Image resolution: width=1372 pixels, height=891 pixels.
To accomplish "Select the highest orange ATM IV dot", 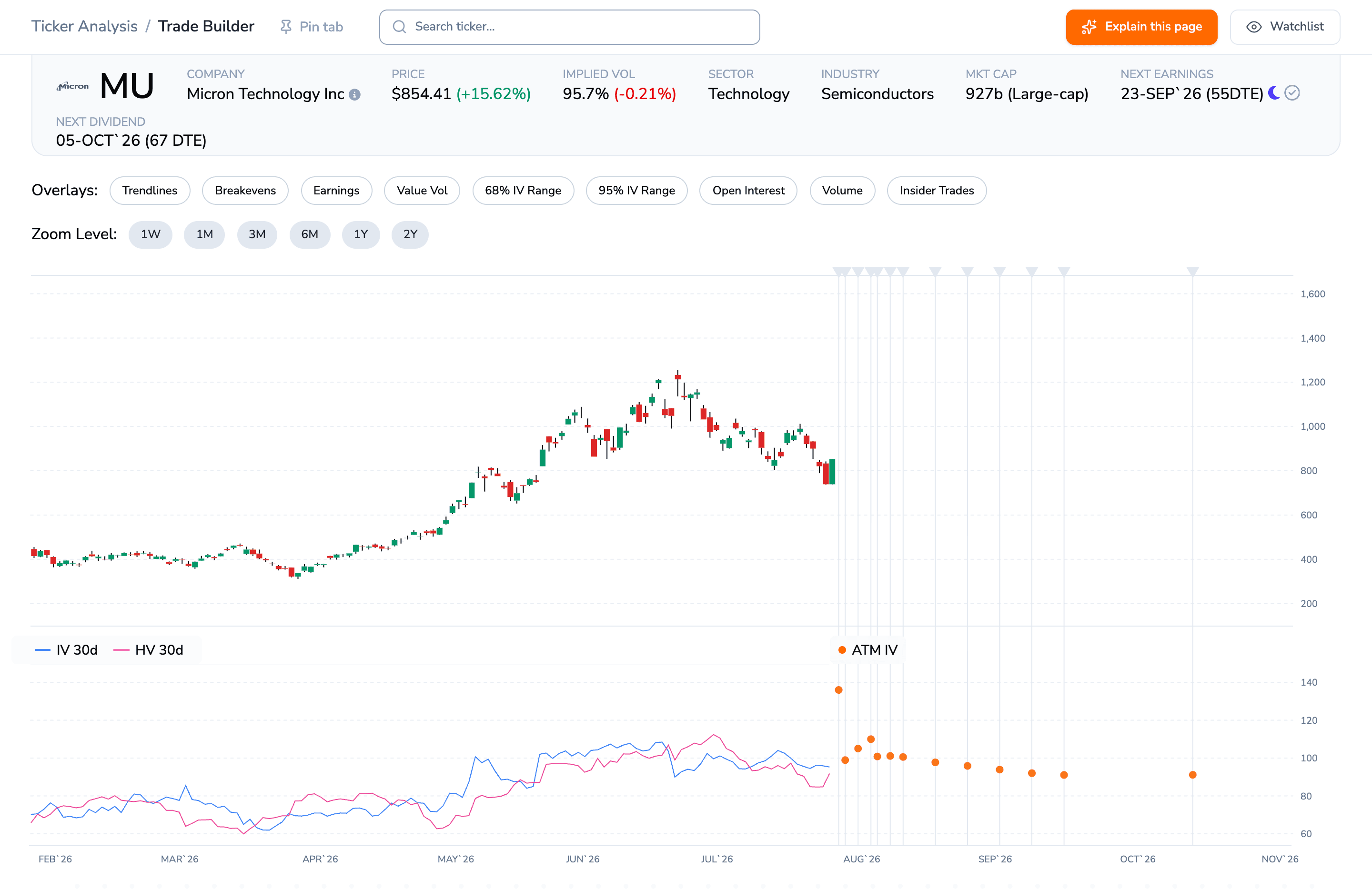I will (839, 690).
